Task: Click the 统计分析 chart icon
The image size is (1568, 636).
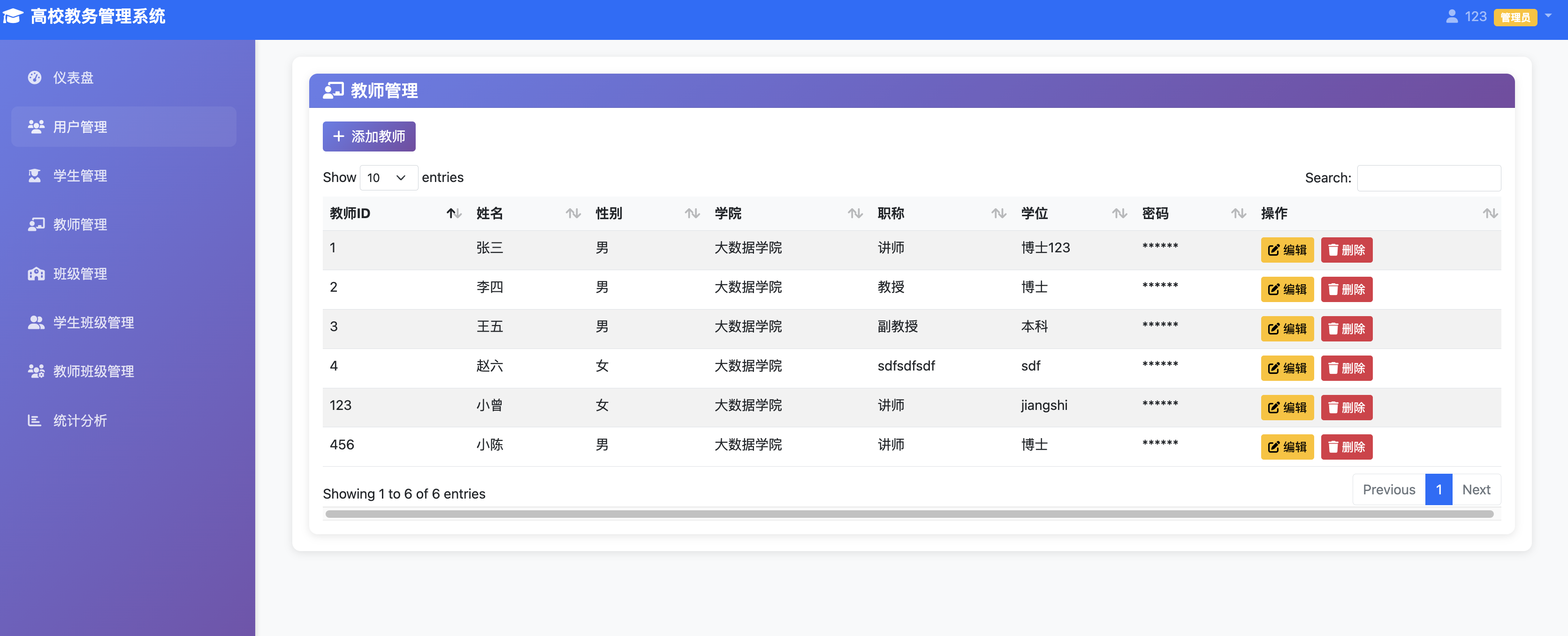Action: [34, 420]
